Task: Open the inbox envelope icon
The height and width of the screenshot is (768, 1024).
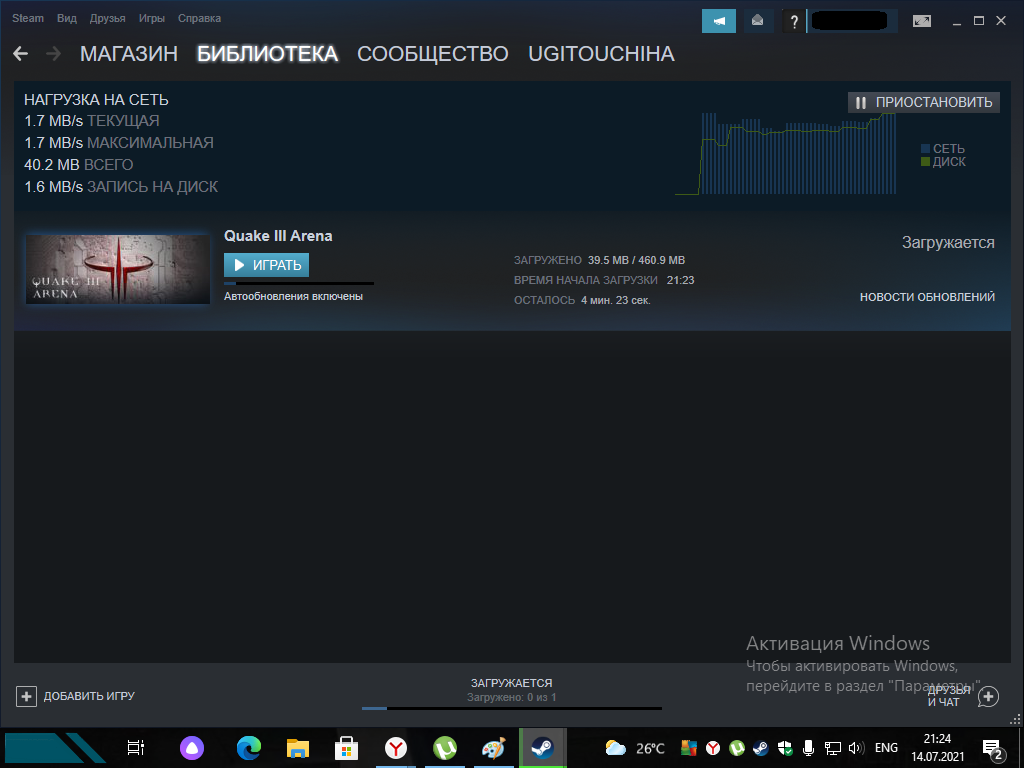Action: coord(758,21)
